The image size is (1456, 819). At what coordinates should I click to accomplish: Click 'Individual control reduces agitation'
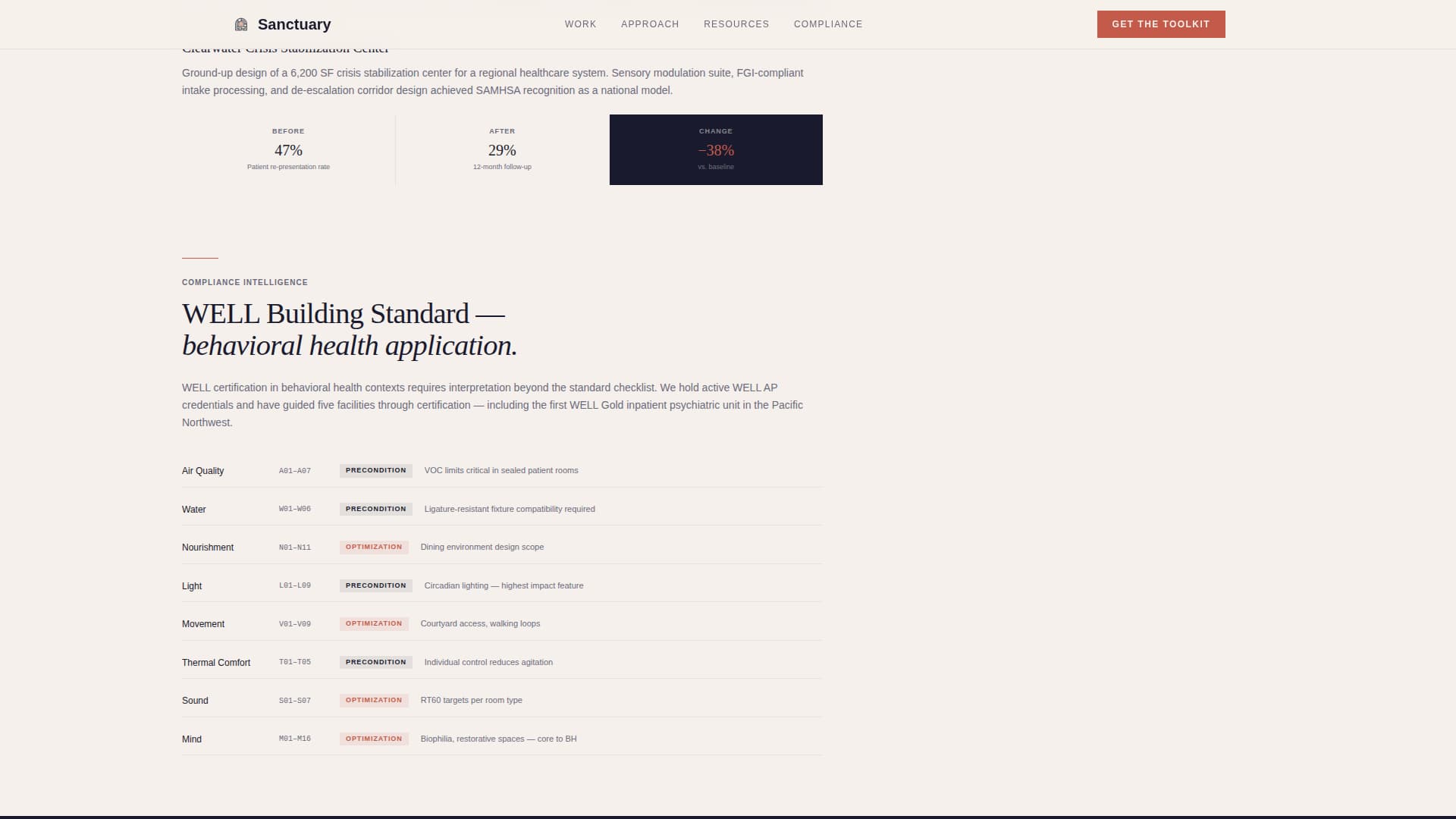click(488, 662)
